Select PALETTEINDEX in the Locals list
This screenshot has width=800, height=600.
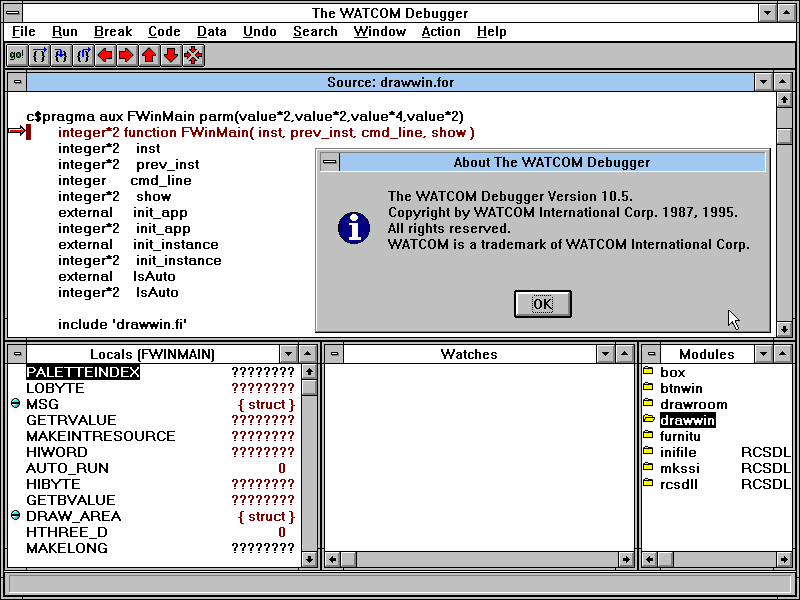83,372
